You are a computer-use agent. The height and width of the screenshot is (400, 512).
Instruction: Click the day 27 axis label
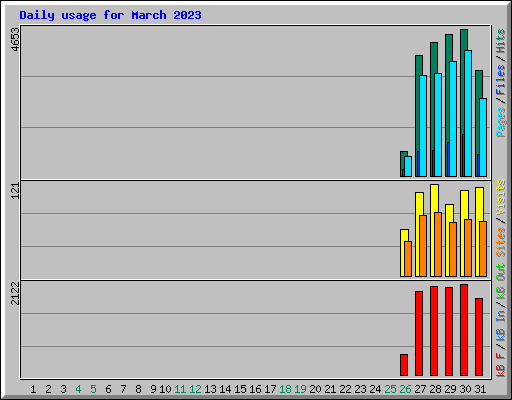pos(420,389)
